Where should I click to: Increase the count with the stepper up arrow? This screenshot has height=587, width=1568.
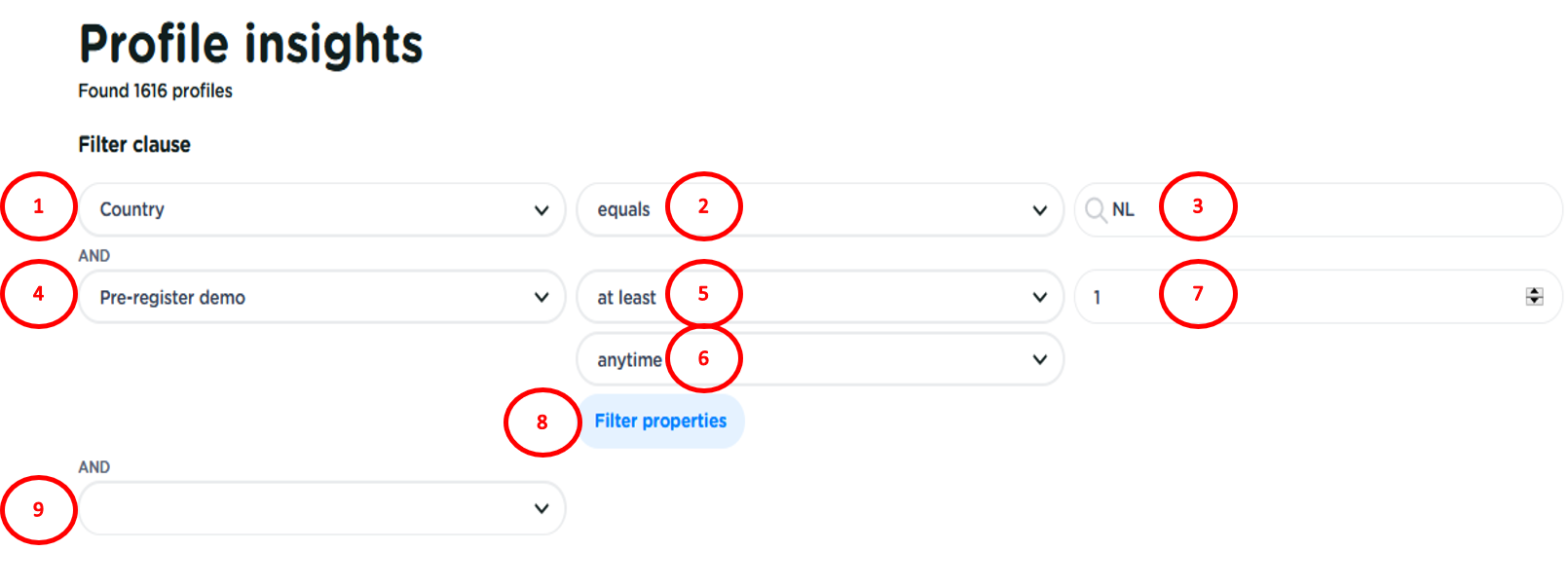[x=1534, y=292]
